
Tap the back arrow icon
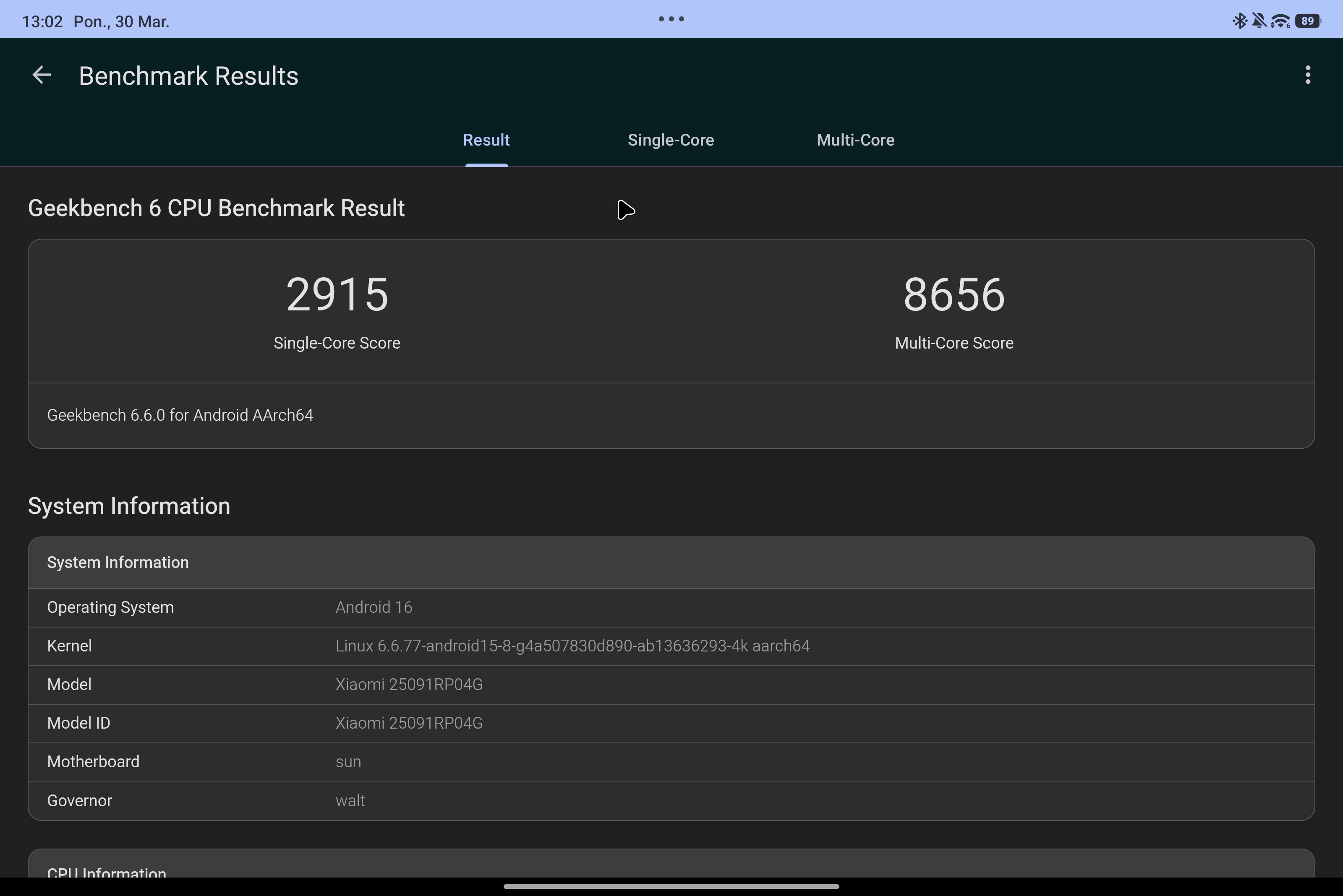41,76
